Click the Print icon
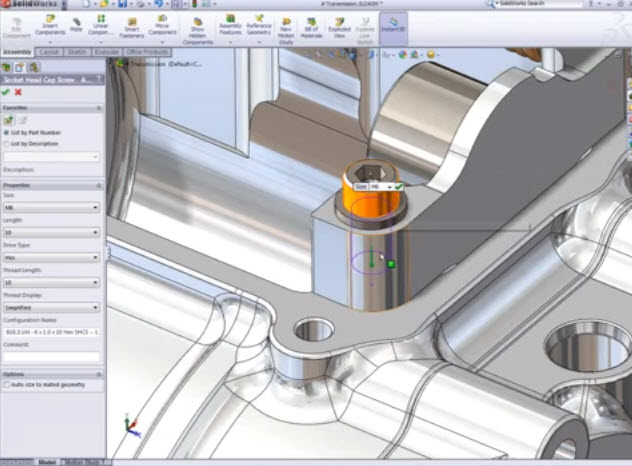The width and height of the screenshot is (632, 466). click(x=140, y=4)
